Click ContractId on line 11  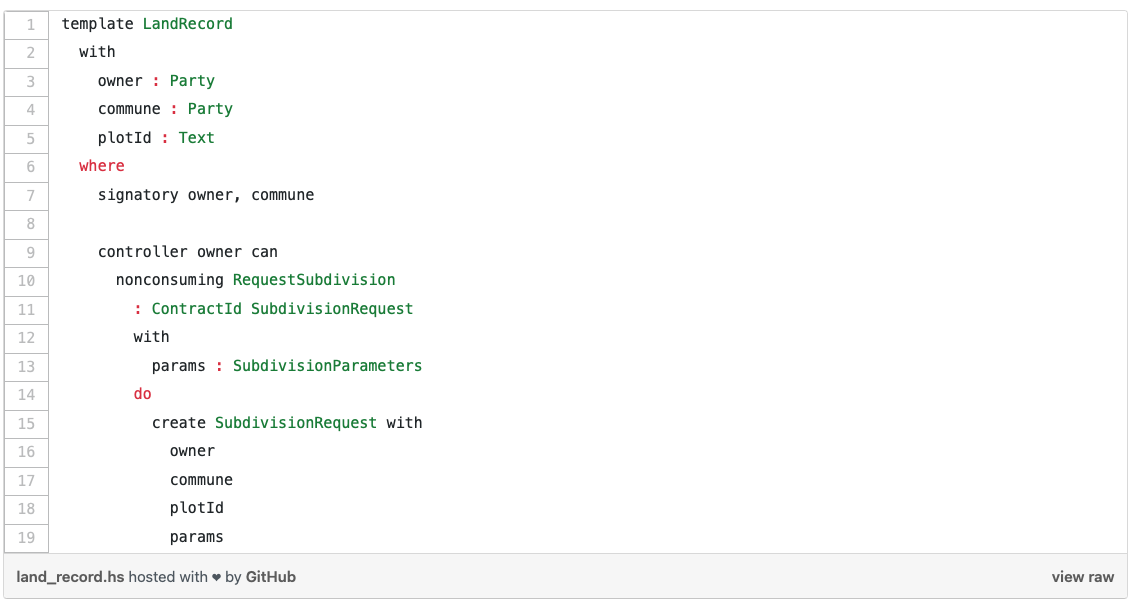point(197,309)
